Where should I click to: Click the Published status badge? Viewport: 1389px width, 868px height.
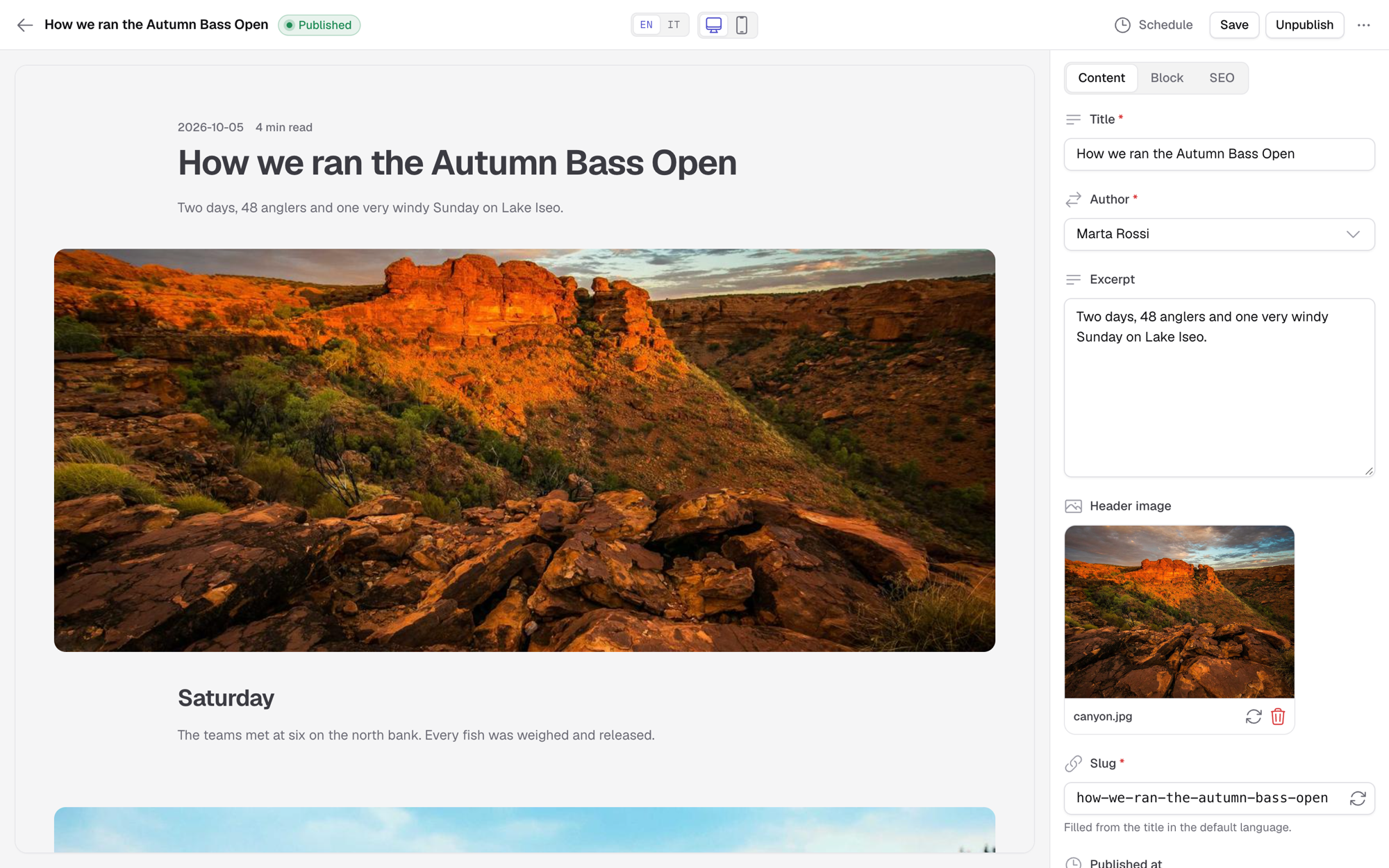[x=319, y=25]
